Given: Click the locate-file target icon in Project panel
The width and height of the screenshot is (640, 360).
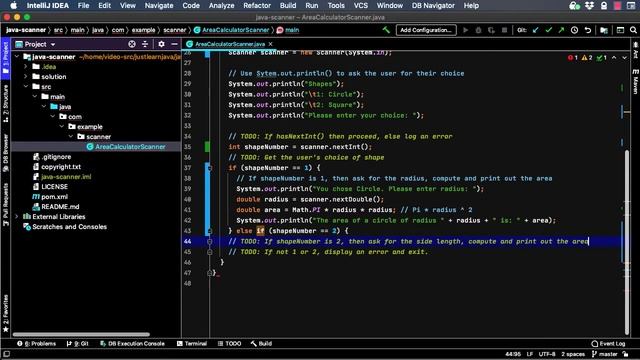Looking at the screenshot, I should pyautogui.click(x=132, y=44).
